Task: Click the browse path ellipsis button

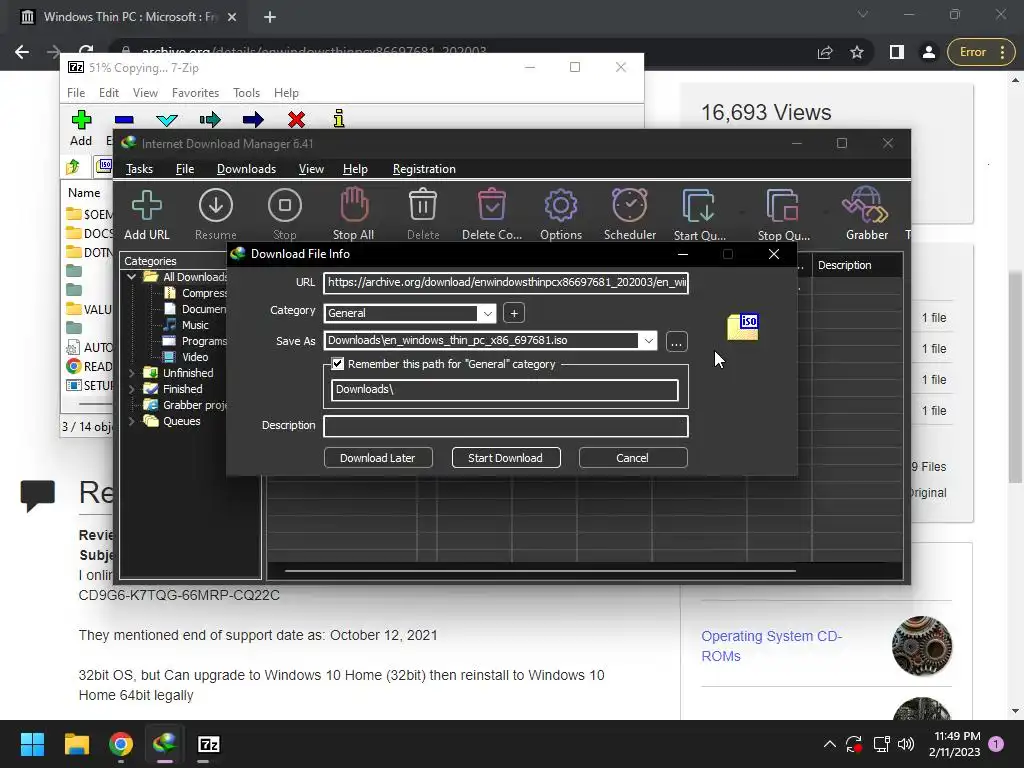Action: [677, 342]
